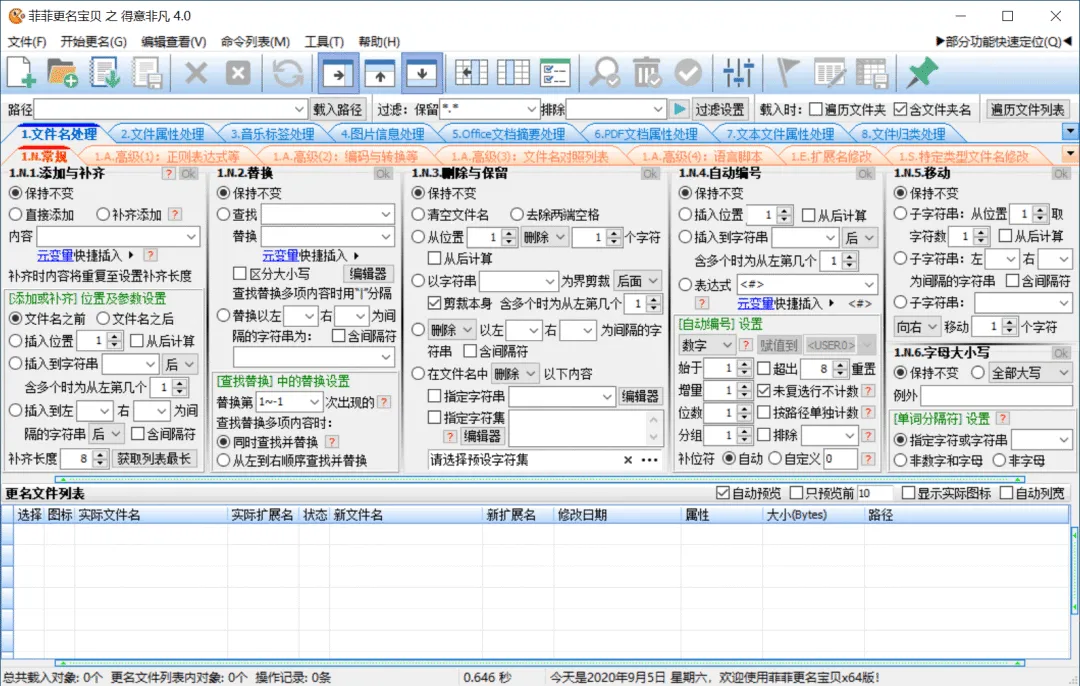The width and height of the screenshot is (1080, 686).
Task: Select the confirm check-circle icon in the toolbar
Action: [687, 72]
